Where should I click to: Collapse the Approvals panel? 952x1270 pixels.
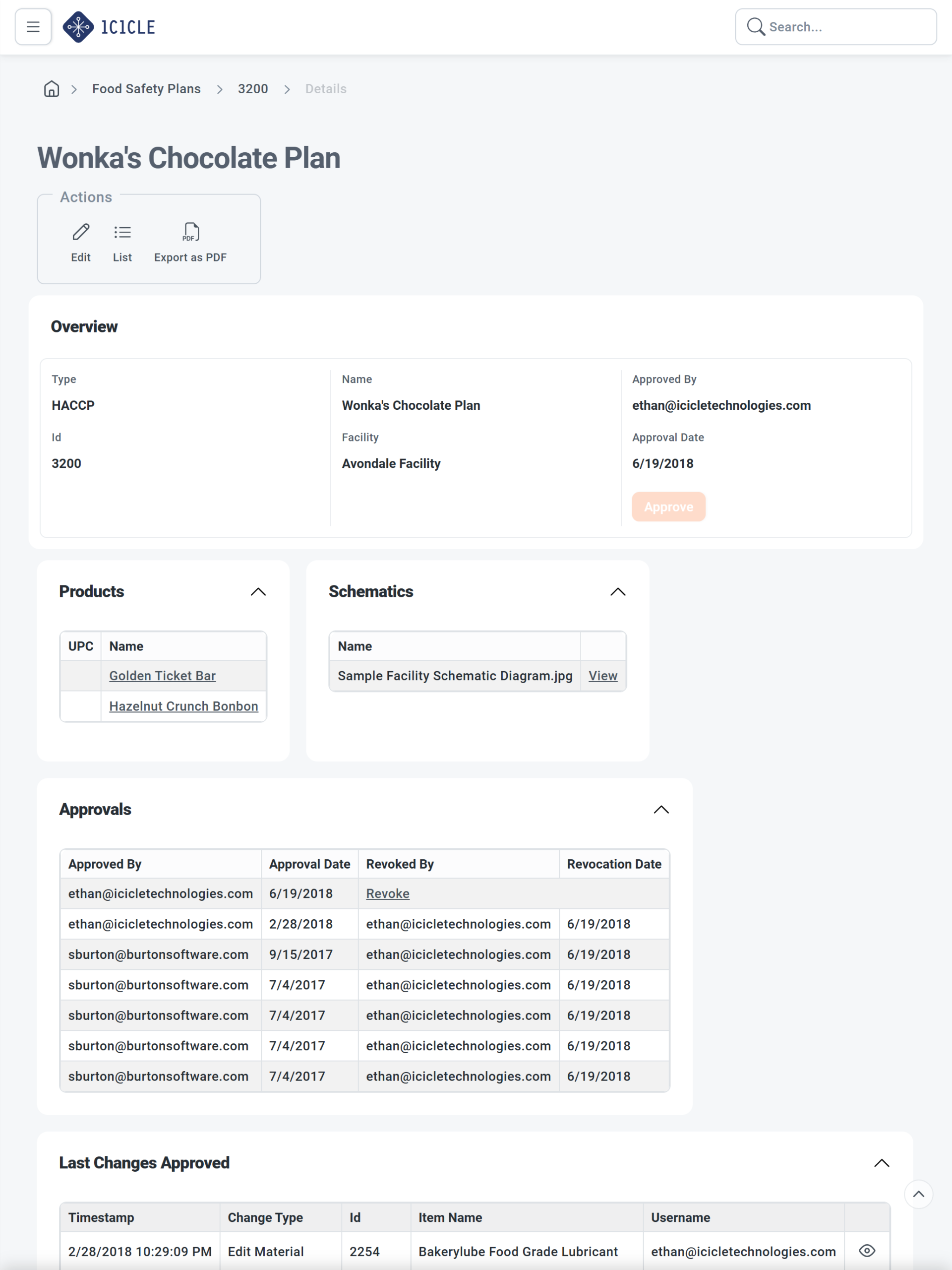point(661,810)
